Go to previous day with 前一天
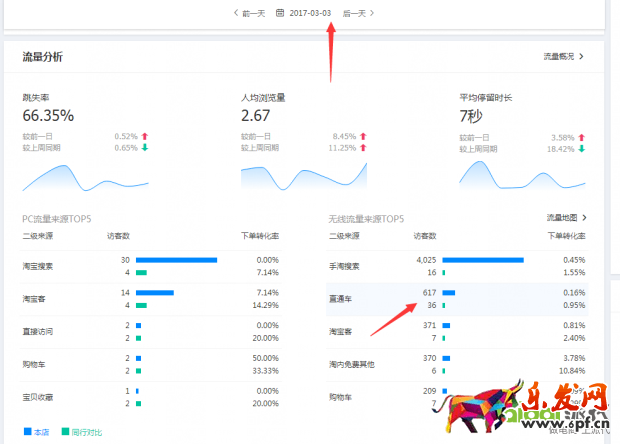 250,13
